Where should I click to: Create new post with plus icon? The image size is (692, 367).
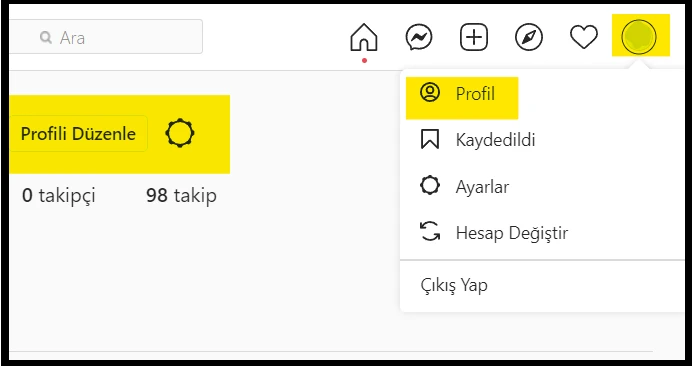pos(474,37)
